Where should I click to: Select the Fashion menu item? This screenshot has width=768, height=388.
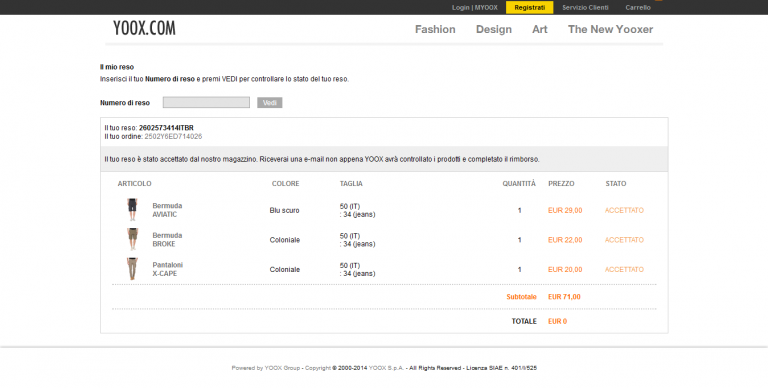pos(435,29)
